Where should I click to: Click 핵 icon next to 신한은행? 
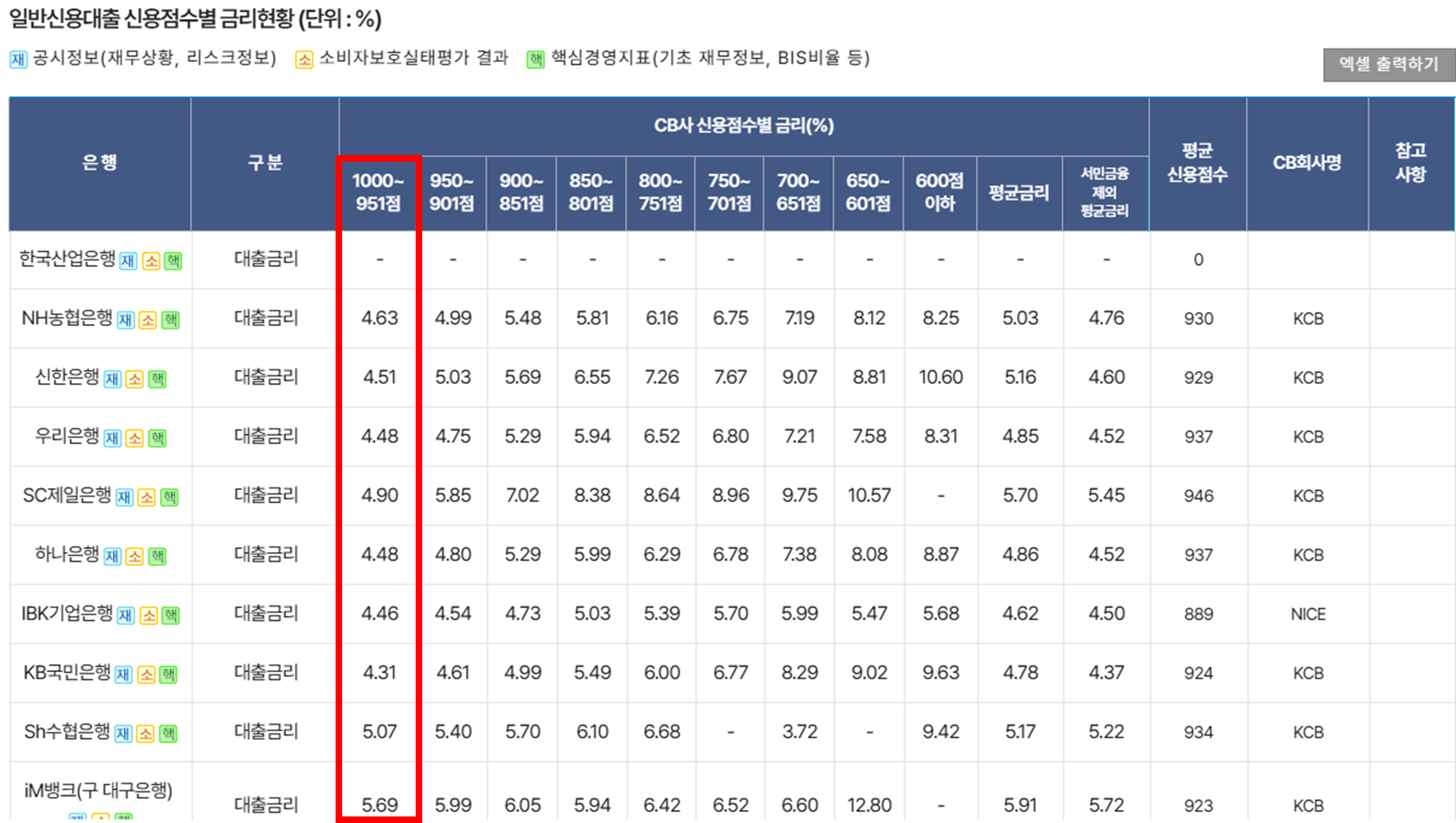(157, 379)
